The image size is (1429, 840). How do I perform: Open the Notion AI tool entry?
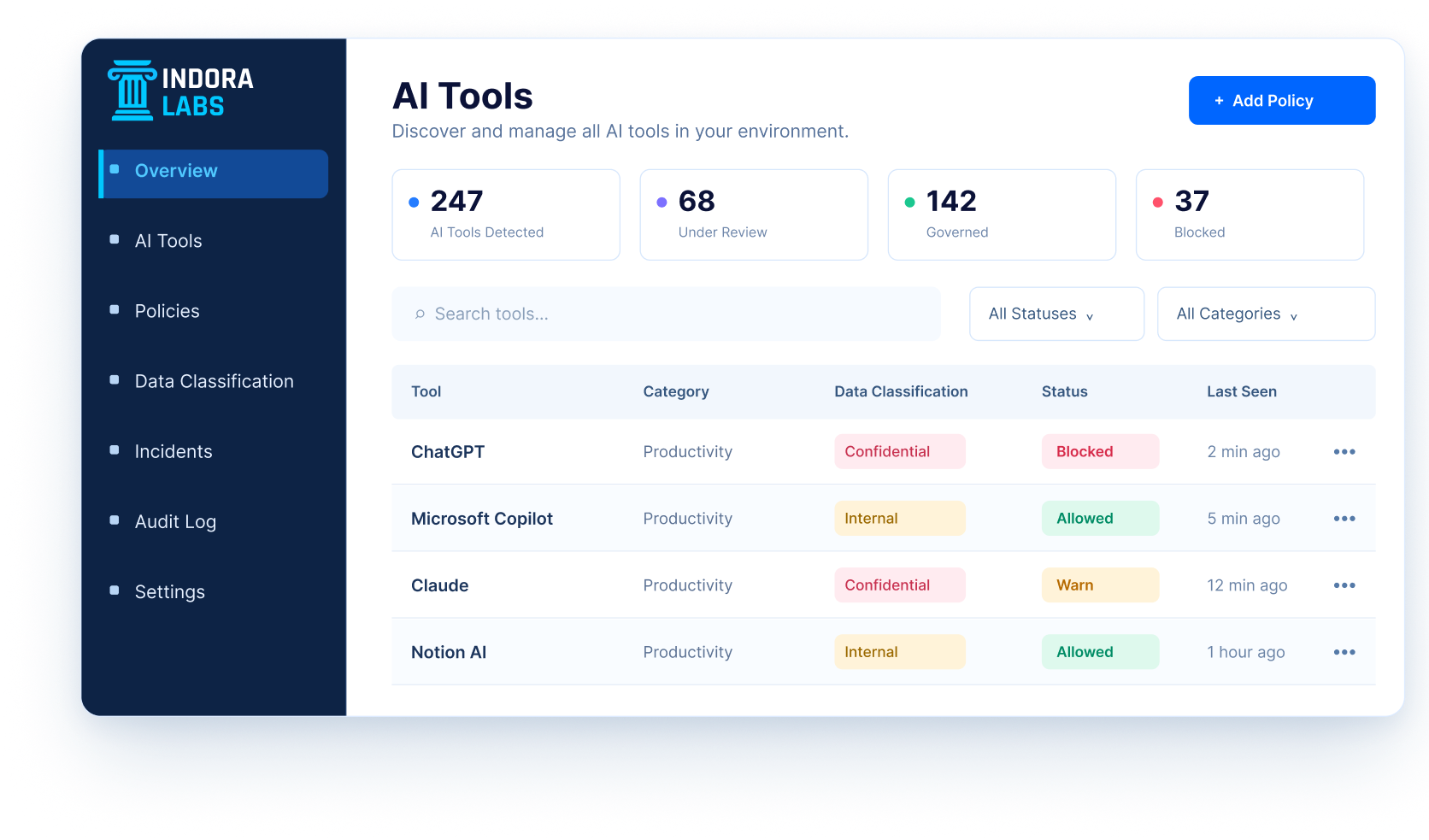[x=449, y=652]
